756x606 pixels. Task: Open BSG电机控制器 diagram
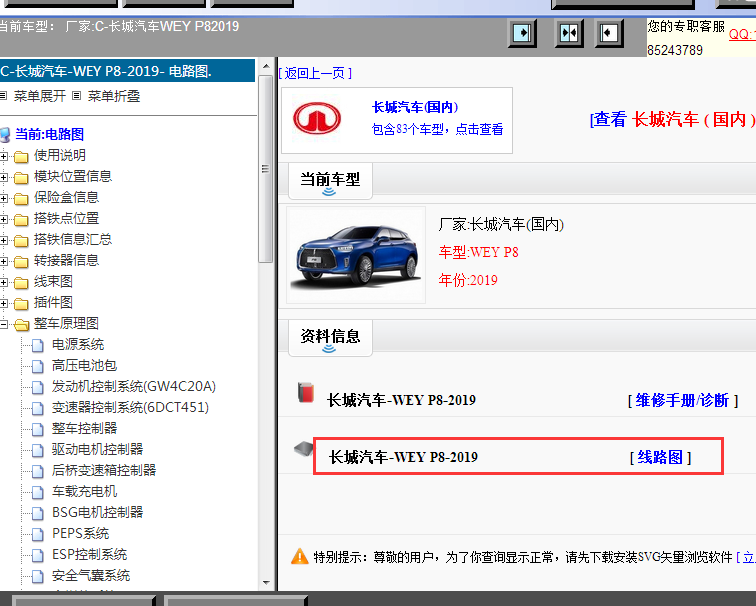(x=97, y=512)
